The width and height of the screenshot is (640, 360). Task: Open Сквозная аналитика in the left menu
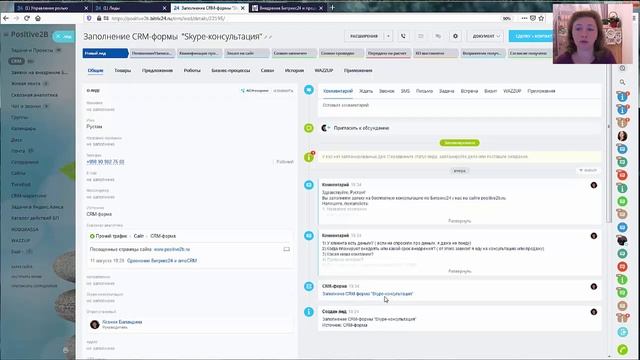(x=34, y=95)
